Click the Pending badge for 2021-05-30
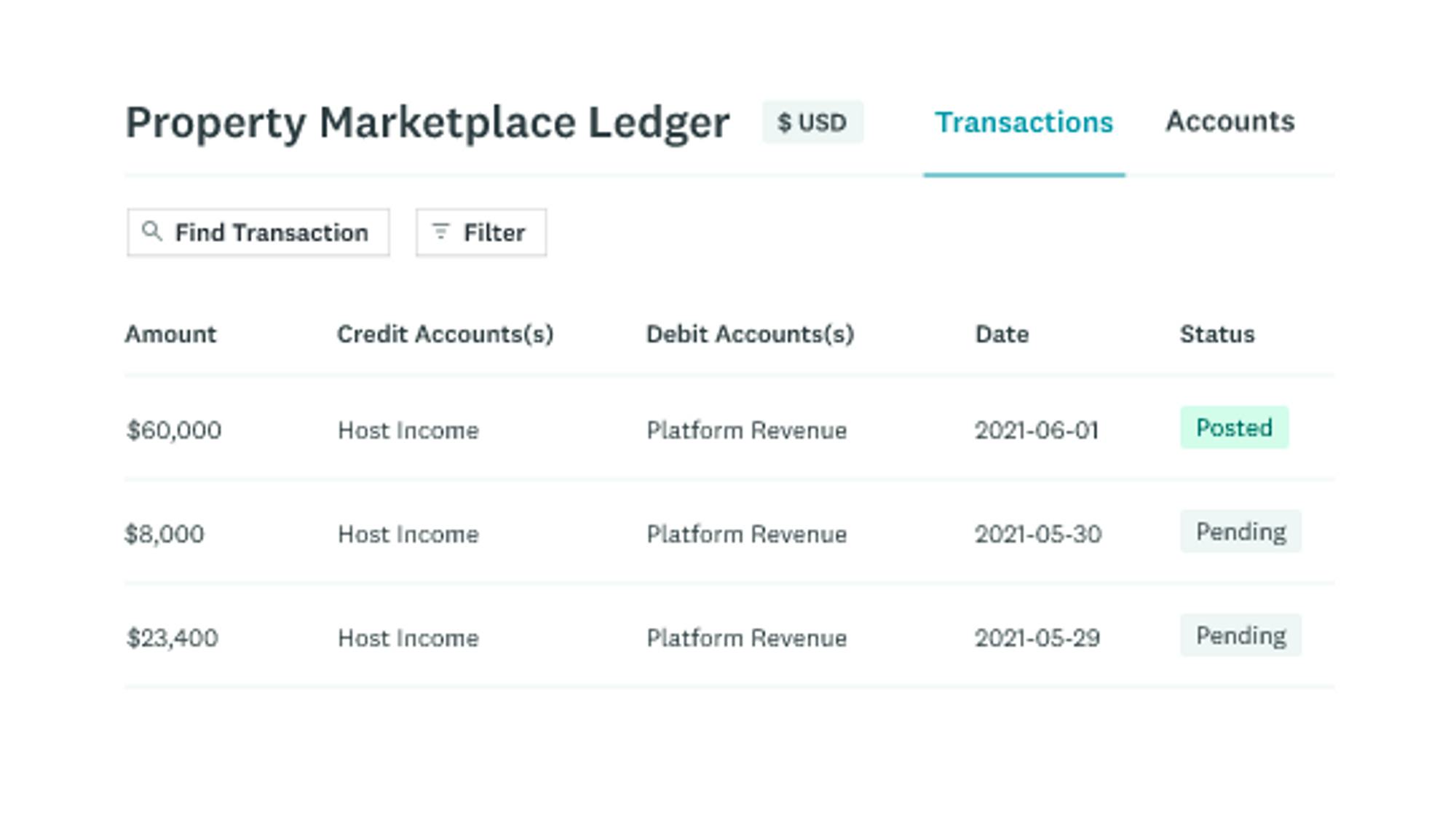 coord(1241,532)
